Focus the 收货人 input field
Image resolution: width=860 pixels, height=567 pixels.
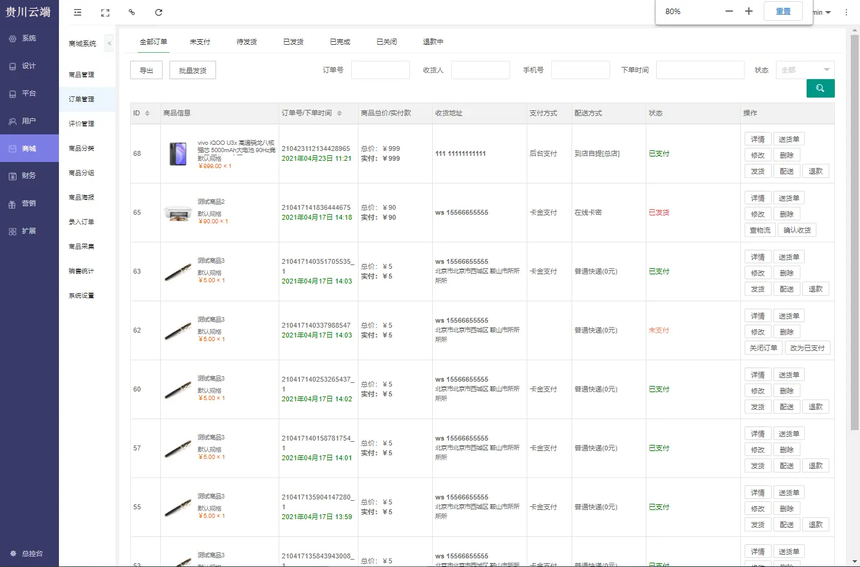click(480, 70)
